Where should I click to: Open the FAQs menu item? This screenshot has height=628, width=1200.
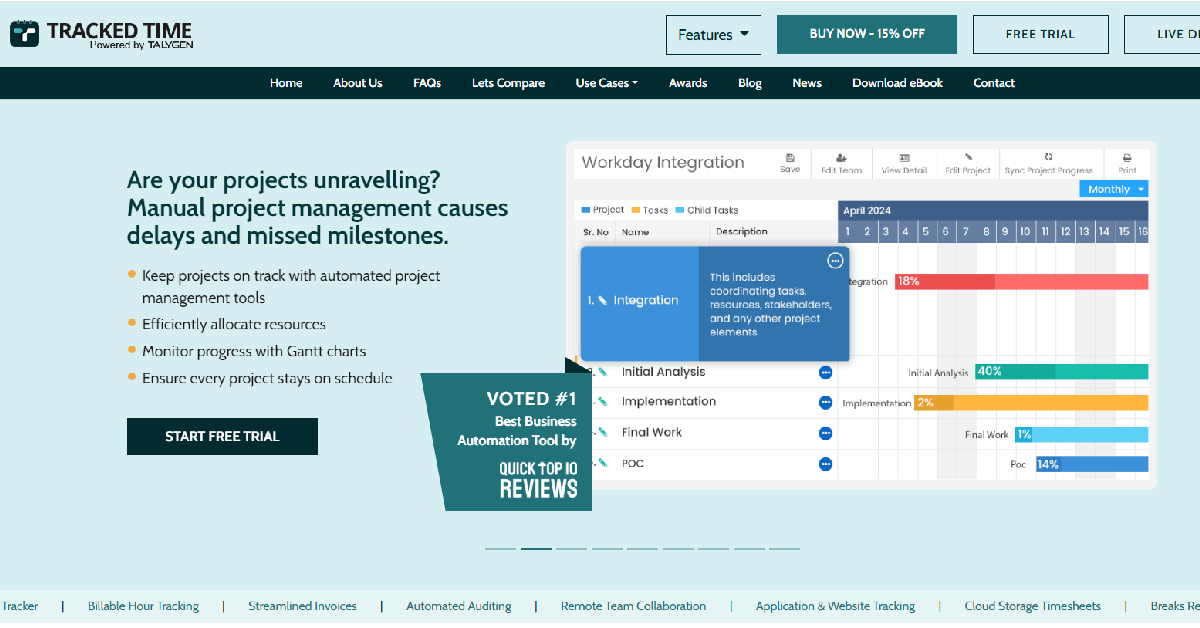(427, 83)
